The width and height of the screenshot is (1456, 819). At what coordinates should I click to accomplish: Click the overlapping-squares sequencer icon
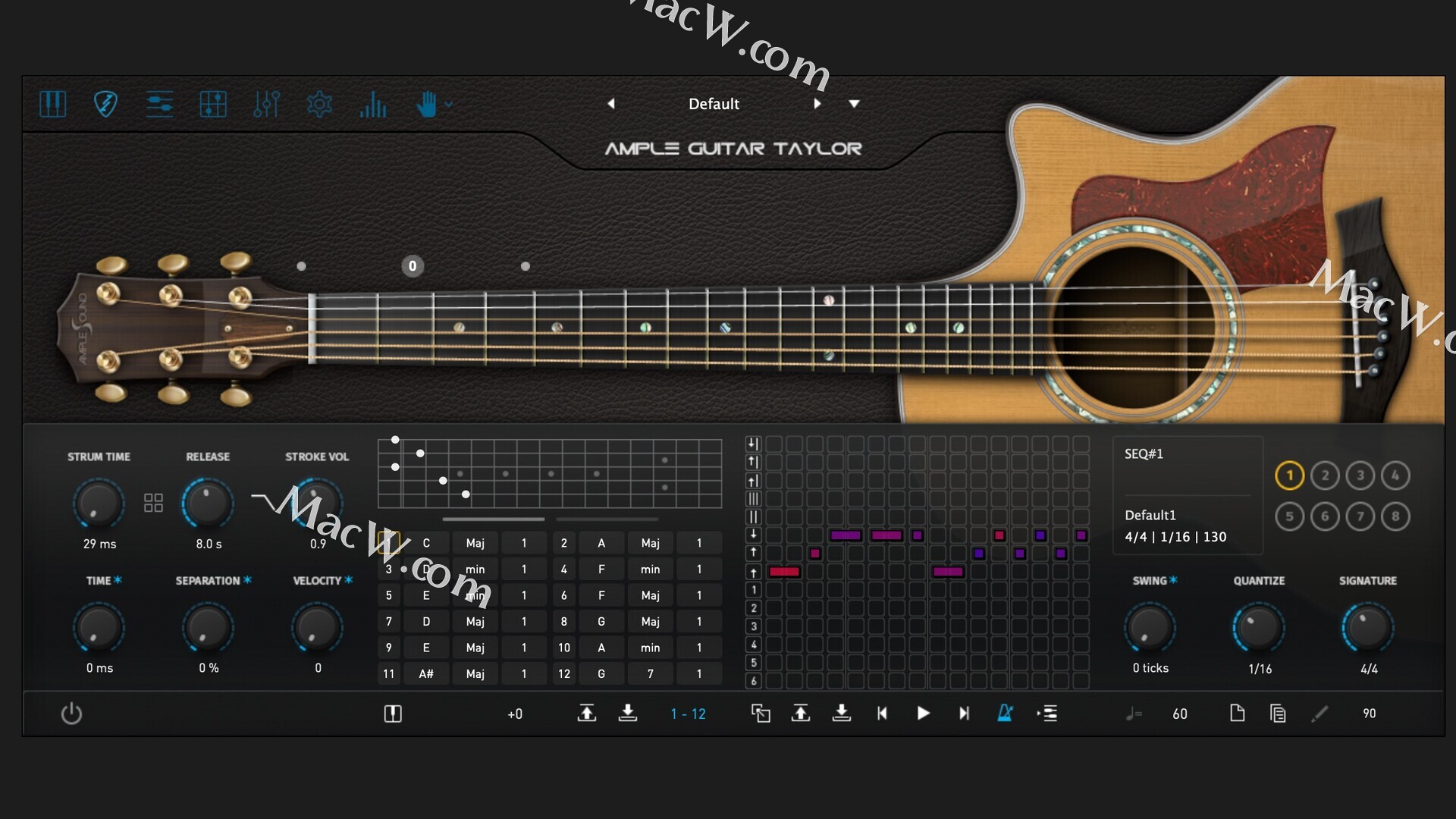click(761, 713)
